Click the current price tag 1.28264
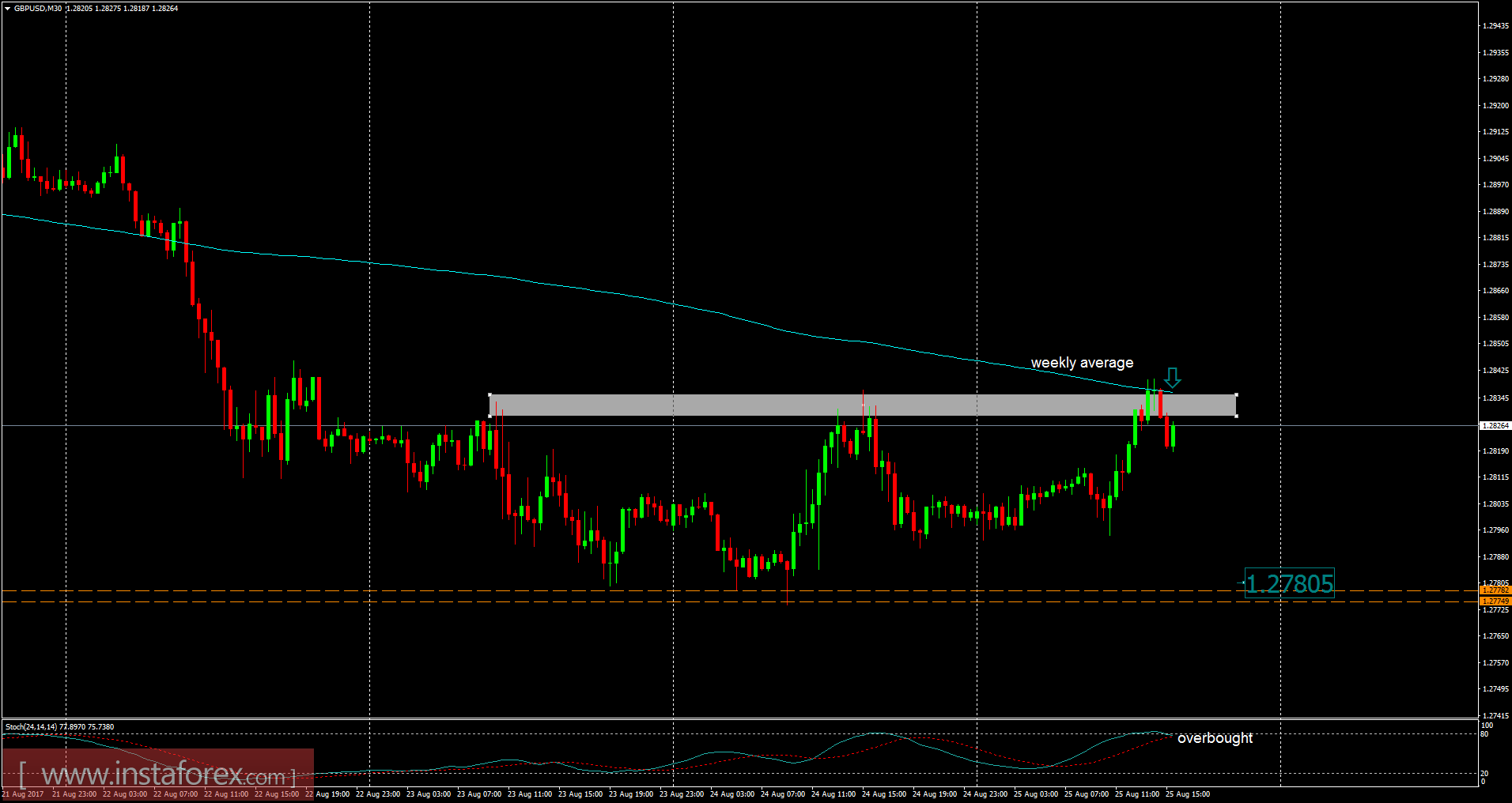Viewport: 1512px width, 803px height. click(x=1495, y=426)
